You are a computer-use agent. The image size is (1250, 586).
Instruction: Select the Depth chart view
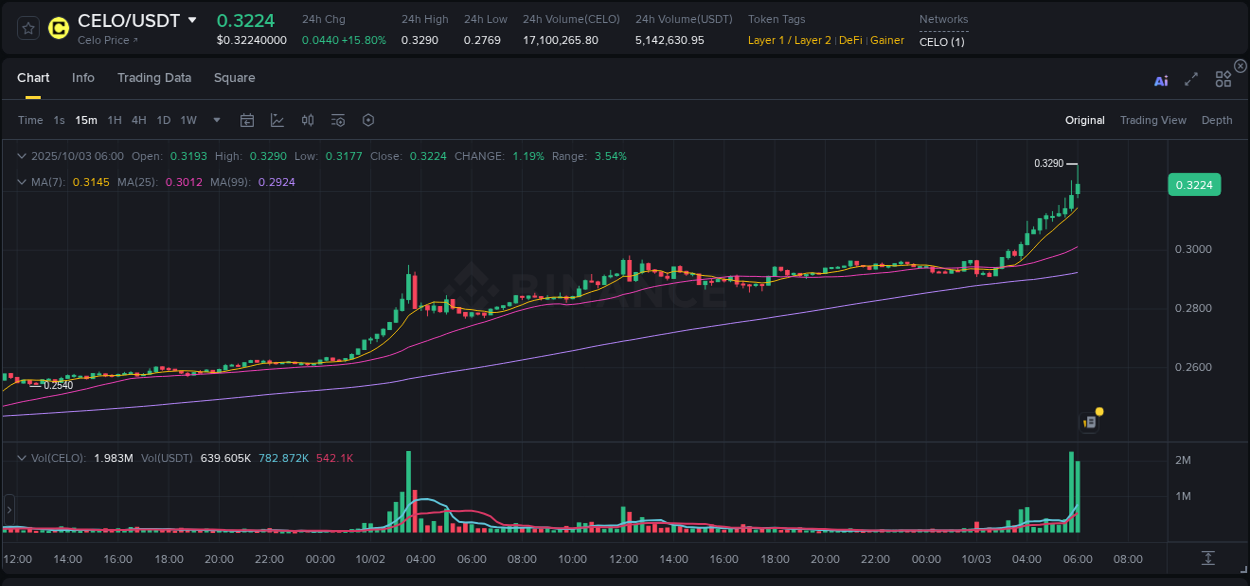click(x=1216, y=120)
